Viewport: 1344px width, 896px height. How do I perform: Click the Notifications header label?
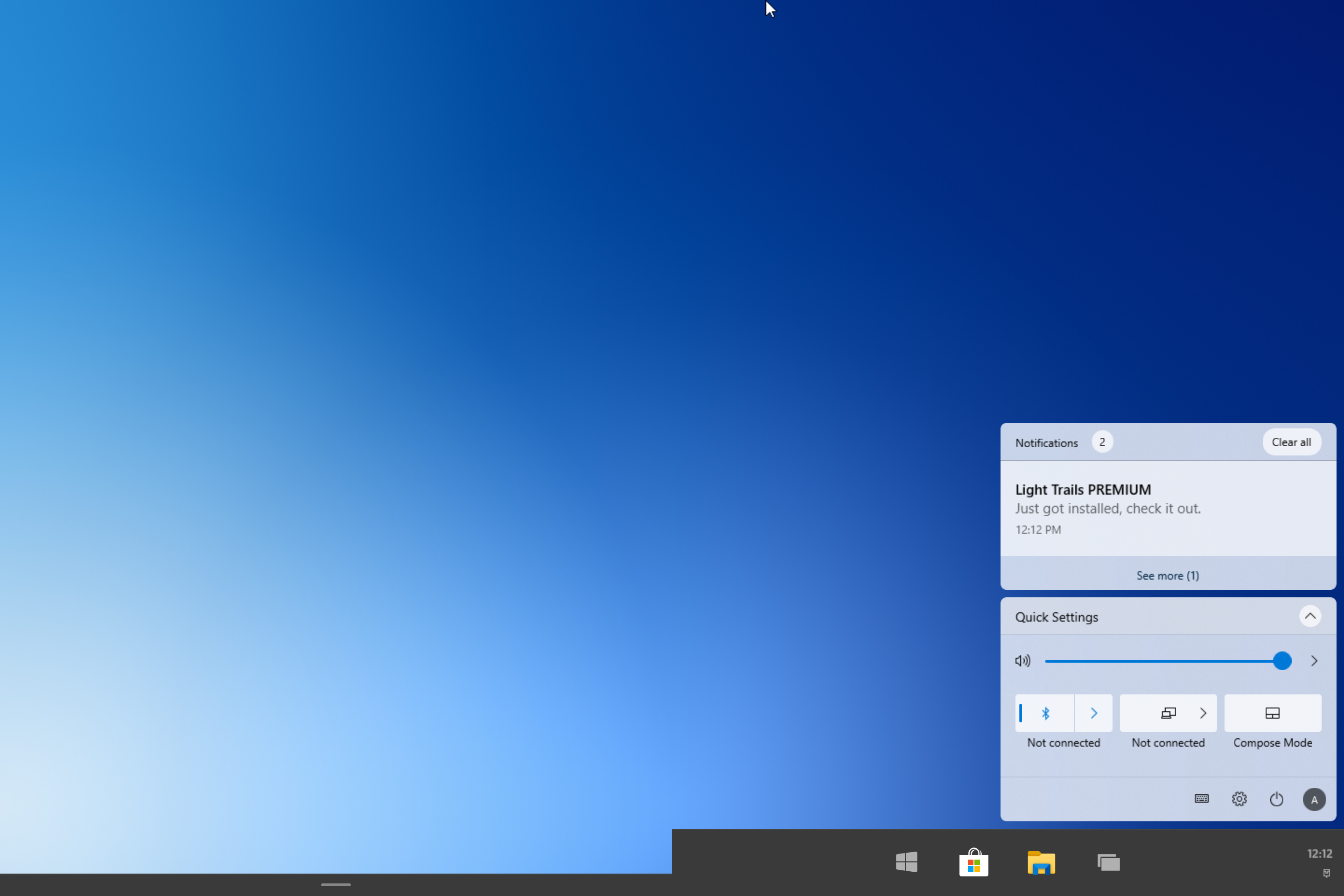point(1046,443)
